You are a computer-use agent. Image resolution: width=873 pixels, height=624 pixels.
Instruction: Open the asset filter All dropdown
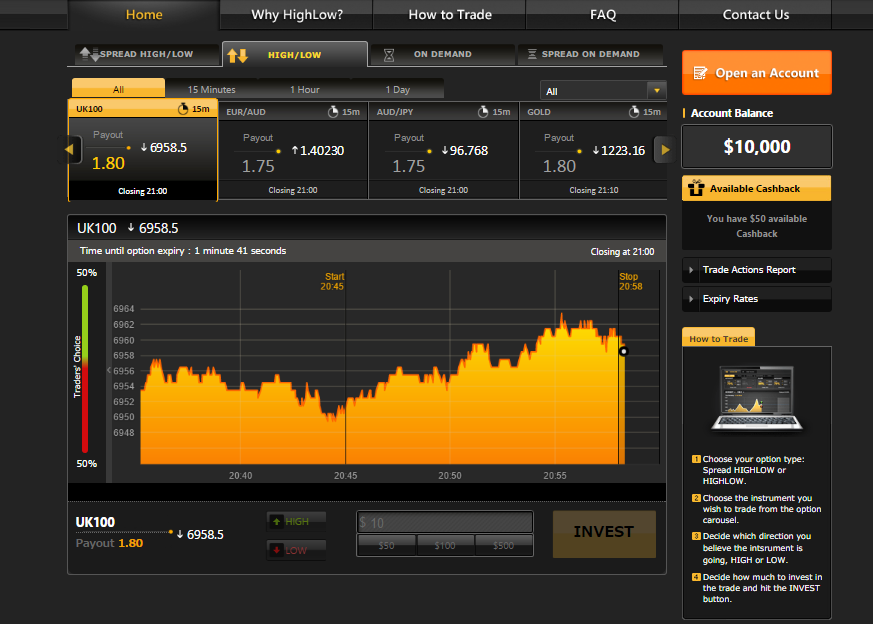(602, 91)
